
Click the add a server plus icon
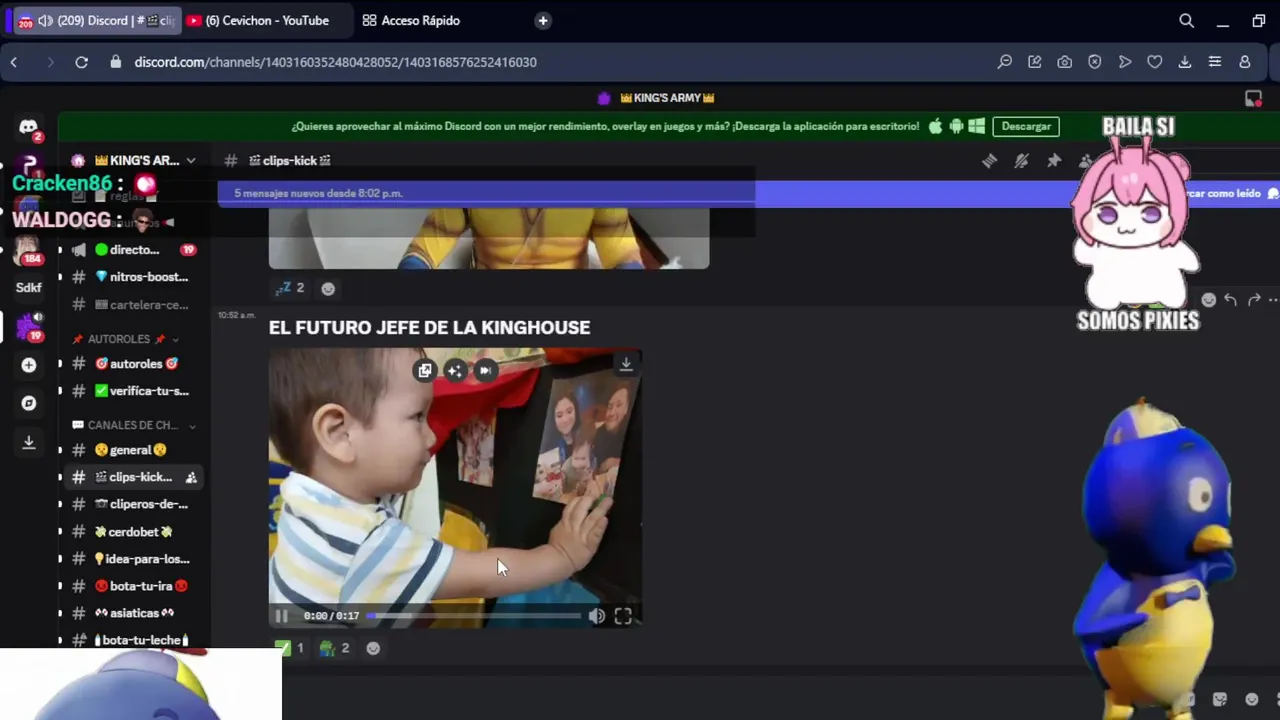(29, 365)
